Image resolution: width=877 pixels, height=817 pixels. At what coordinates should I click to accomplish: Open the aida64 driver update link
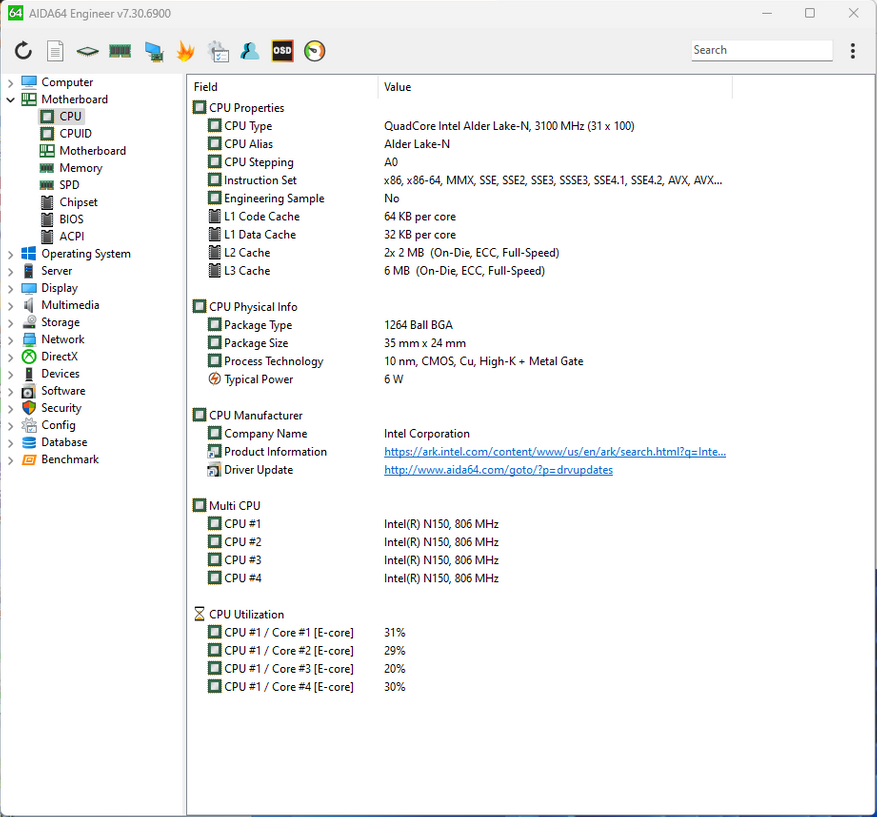pyautogui.click(x=498, y=470)
